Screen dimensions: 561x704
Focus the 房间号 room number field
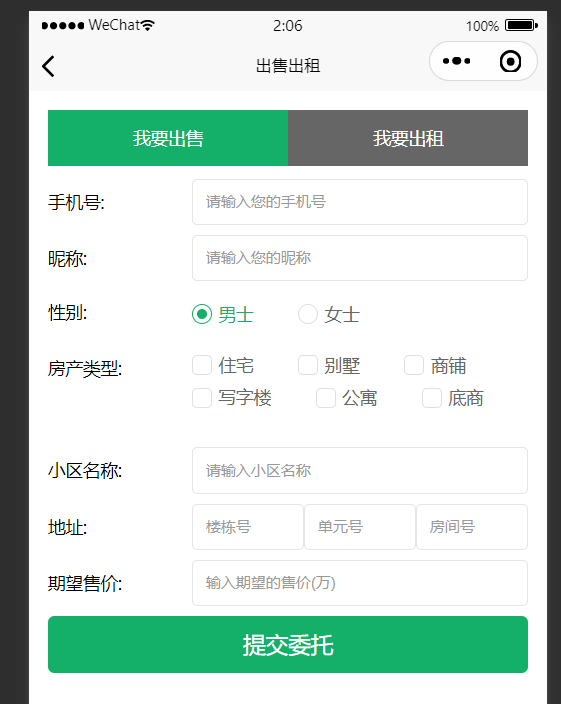click(x=472, y=527)
